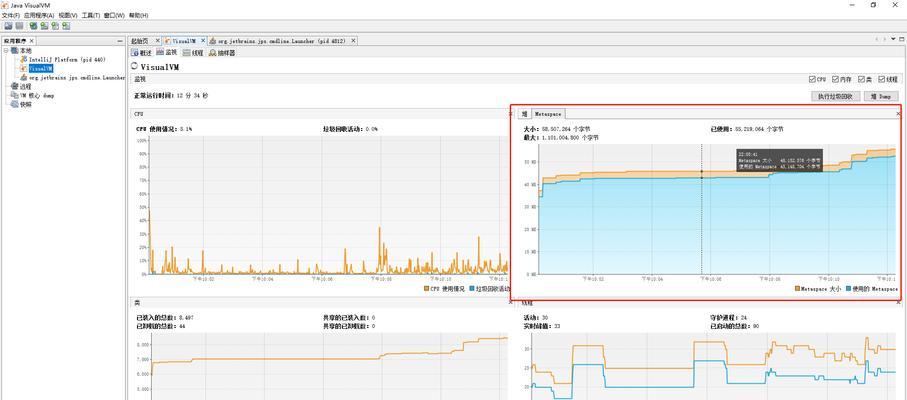Viewport: 907px width, 400px height.
Task: Minimize the 应用程序 side panel
Action: pos(120,41)
